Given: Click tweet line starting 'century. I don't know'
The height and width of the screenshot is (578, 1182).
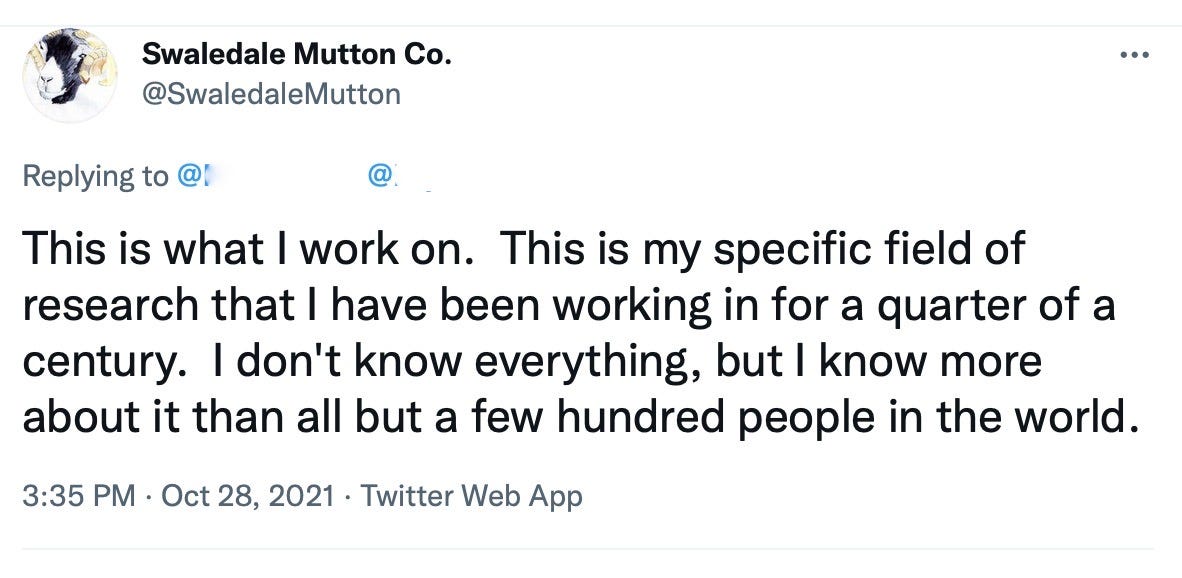Looking at the screenshot, I should tap(532, 362).
